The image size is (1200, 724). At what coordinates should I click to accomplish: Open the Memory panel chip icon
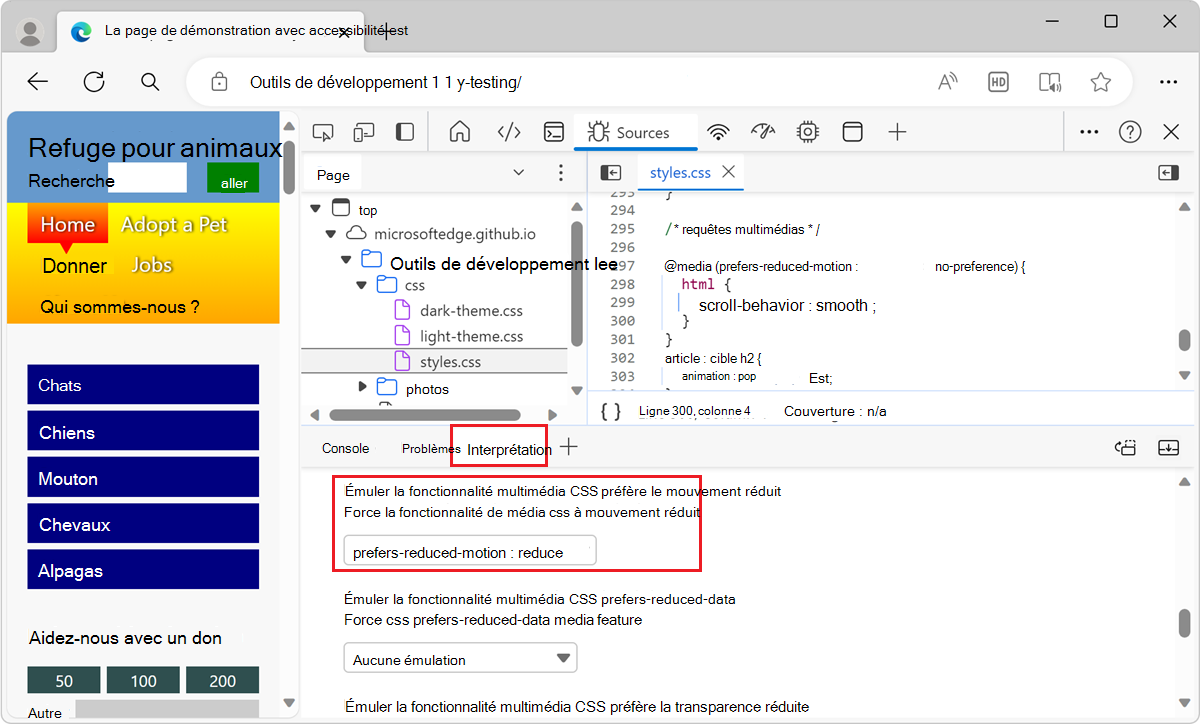pos(807,131)
